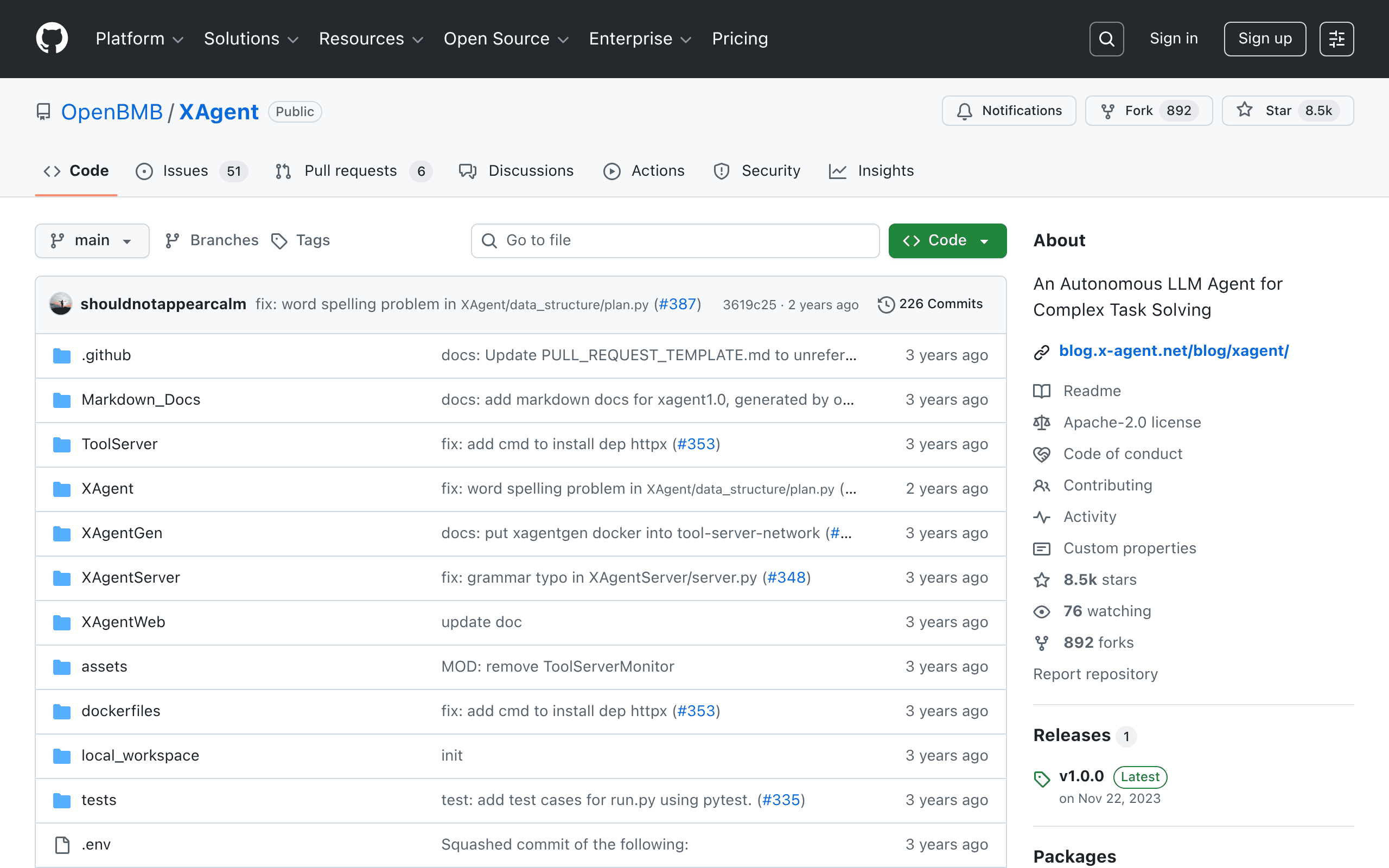1389x868 pixels.
Task: Expand the main branch selector
Action: [92, 240]
